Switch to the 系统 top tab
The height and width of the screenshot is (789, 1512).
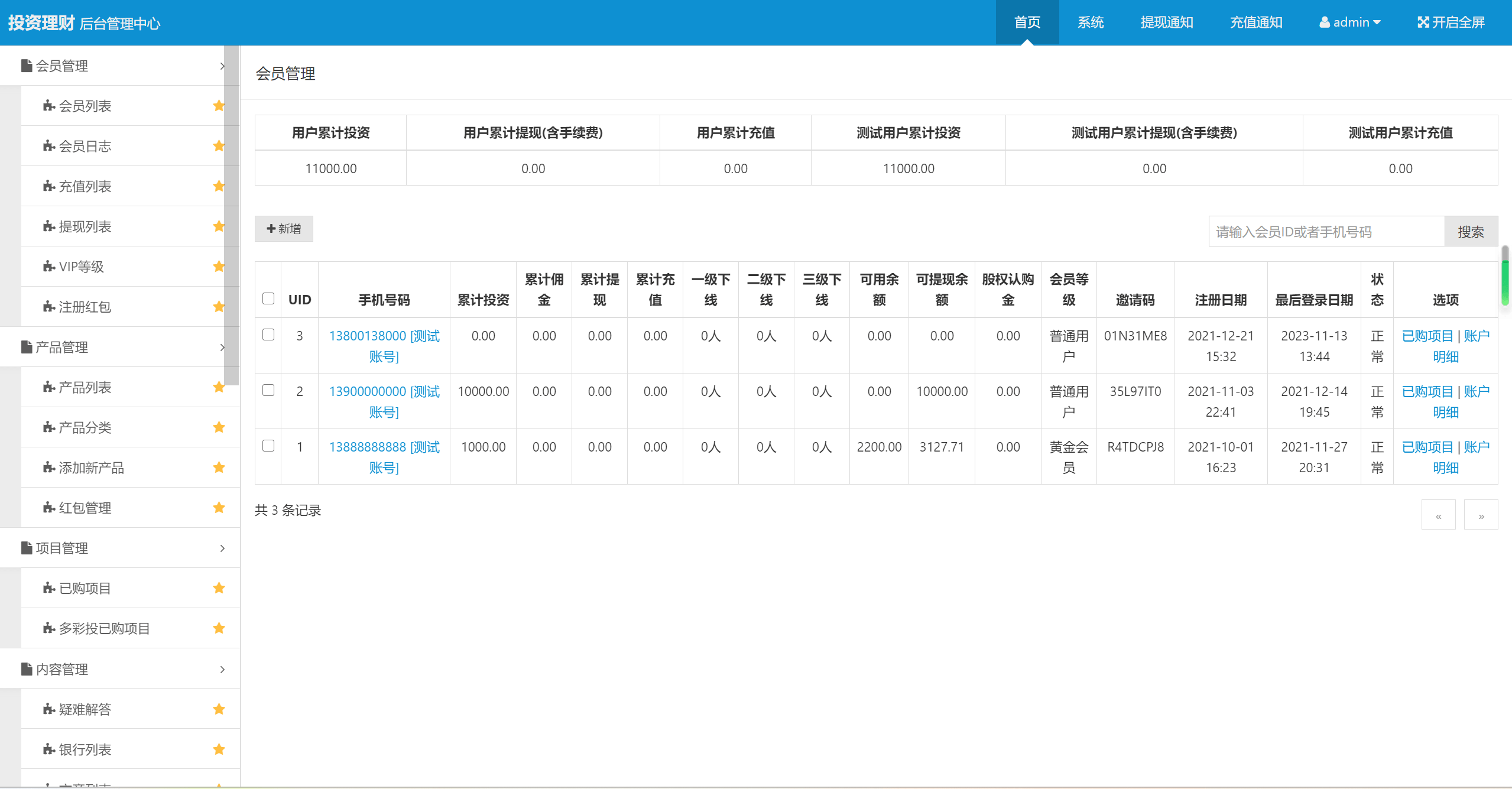1090,22
